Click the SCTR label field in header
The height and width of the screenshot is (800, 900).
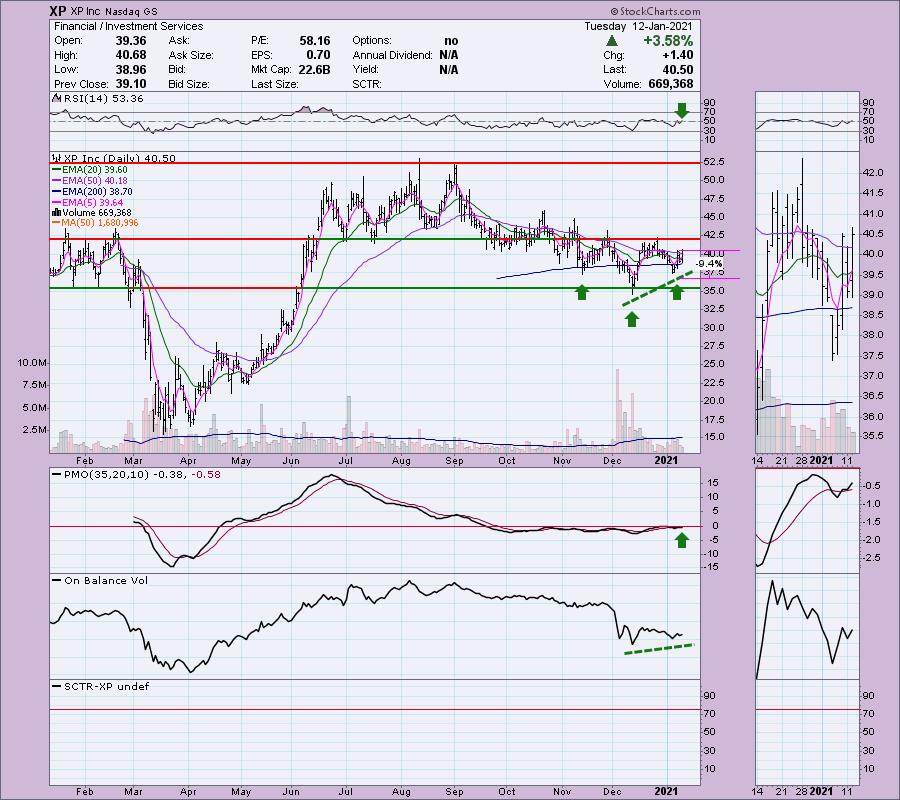point(366,84)
